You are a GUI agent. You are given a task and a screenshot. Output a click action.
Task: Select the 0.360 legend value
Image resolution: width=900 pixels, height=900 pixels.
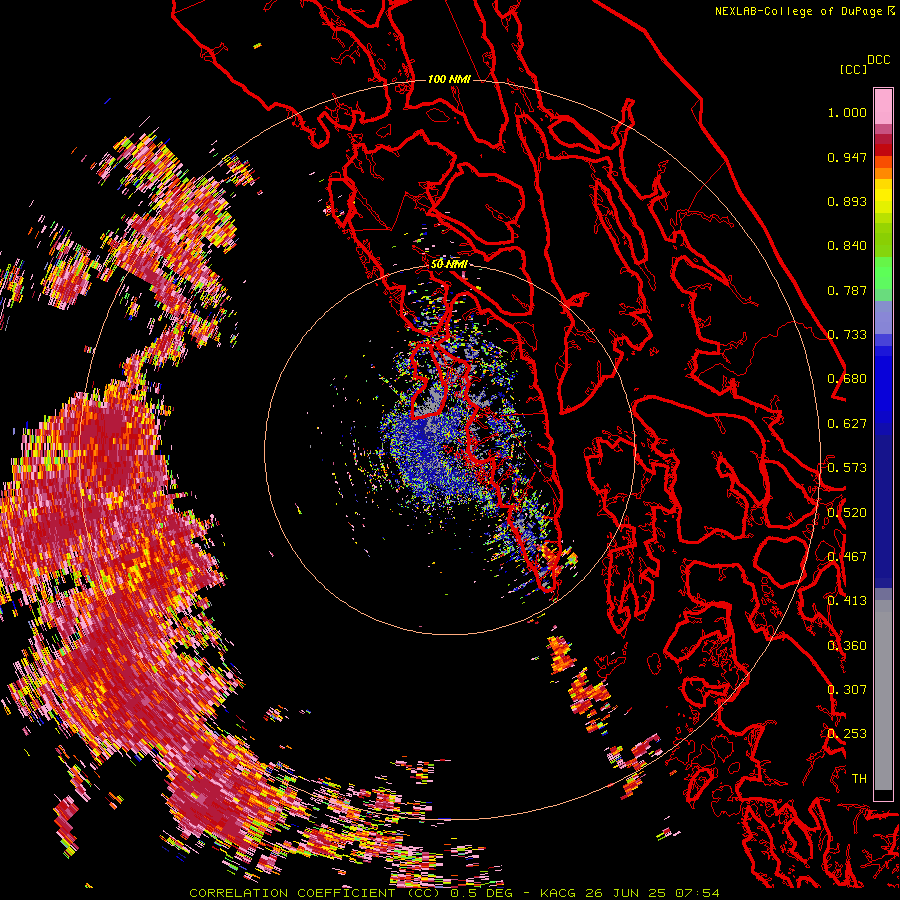[847, 646]
